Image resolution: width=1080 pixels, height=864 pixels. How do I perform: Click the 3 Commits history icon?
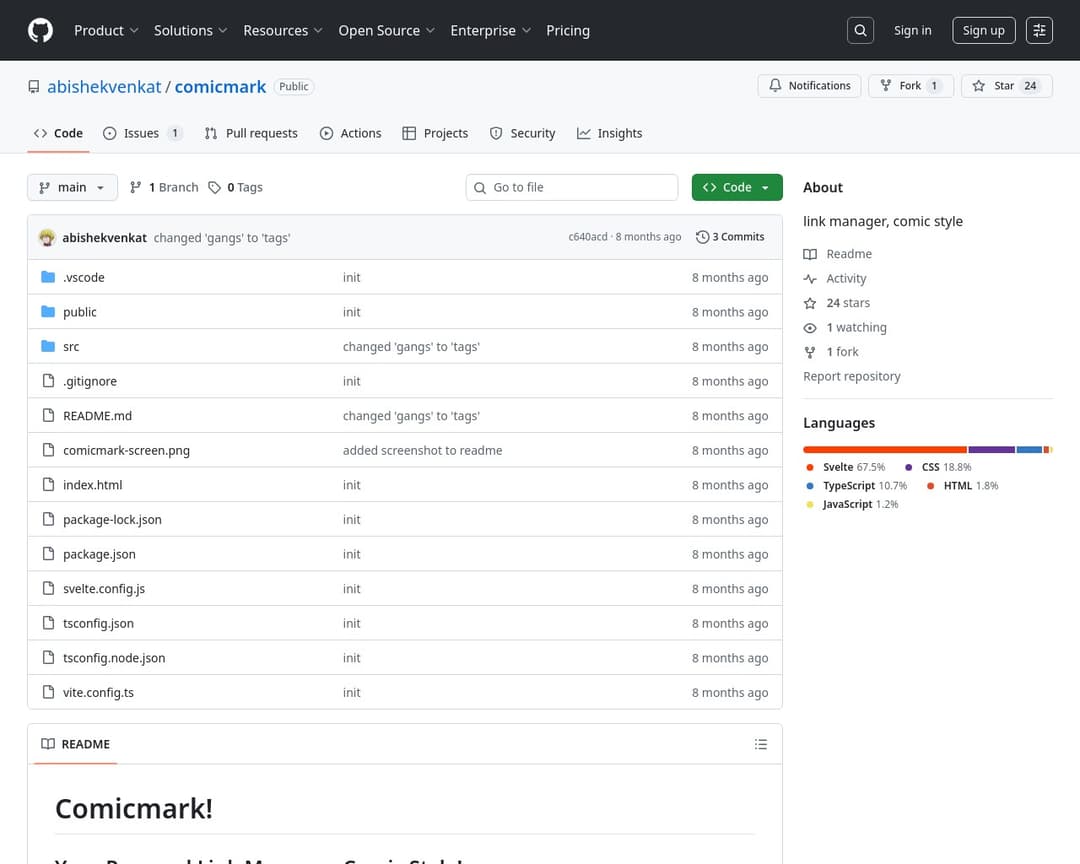coord(702,237)
